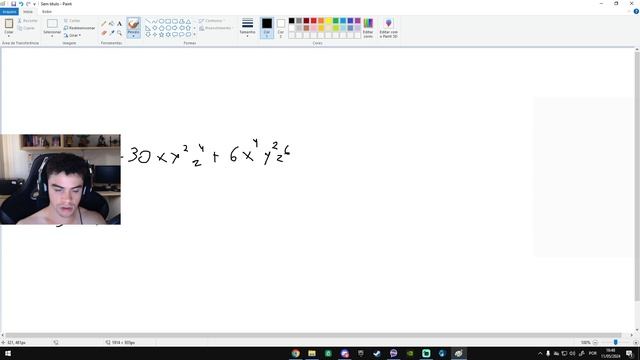Image resolution: width=640 pixels, height=360 pixels.
Task: Click the Cortar crop button
Action: 72,21
